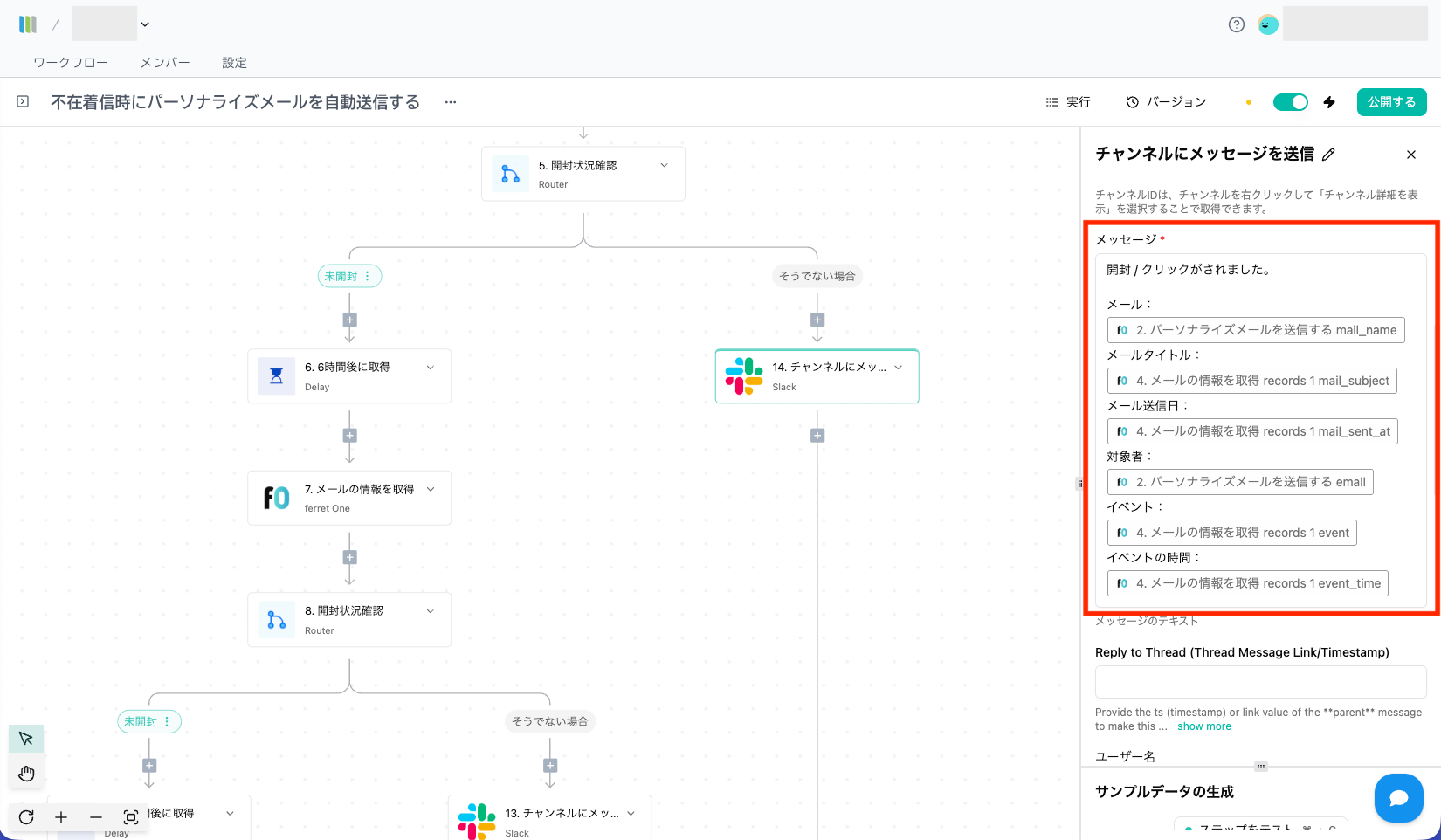Open the 未開封 branch options menu
1441x840 pixels.
coord(368,276)
